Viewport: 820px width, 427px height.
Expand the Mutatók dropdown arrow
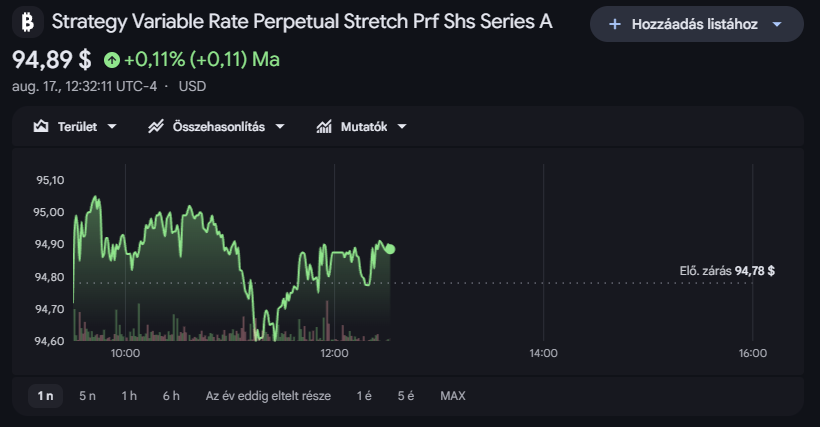coord(402,126)
